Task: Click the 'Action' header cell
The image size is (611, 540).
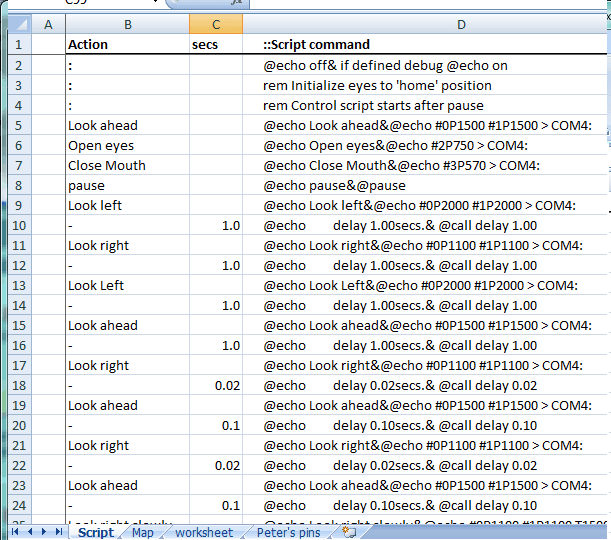Action: [127, 44]
